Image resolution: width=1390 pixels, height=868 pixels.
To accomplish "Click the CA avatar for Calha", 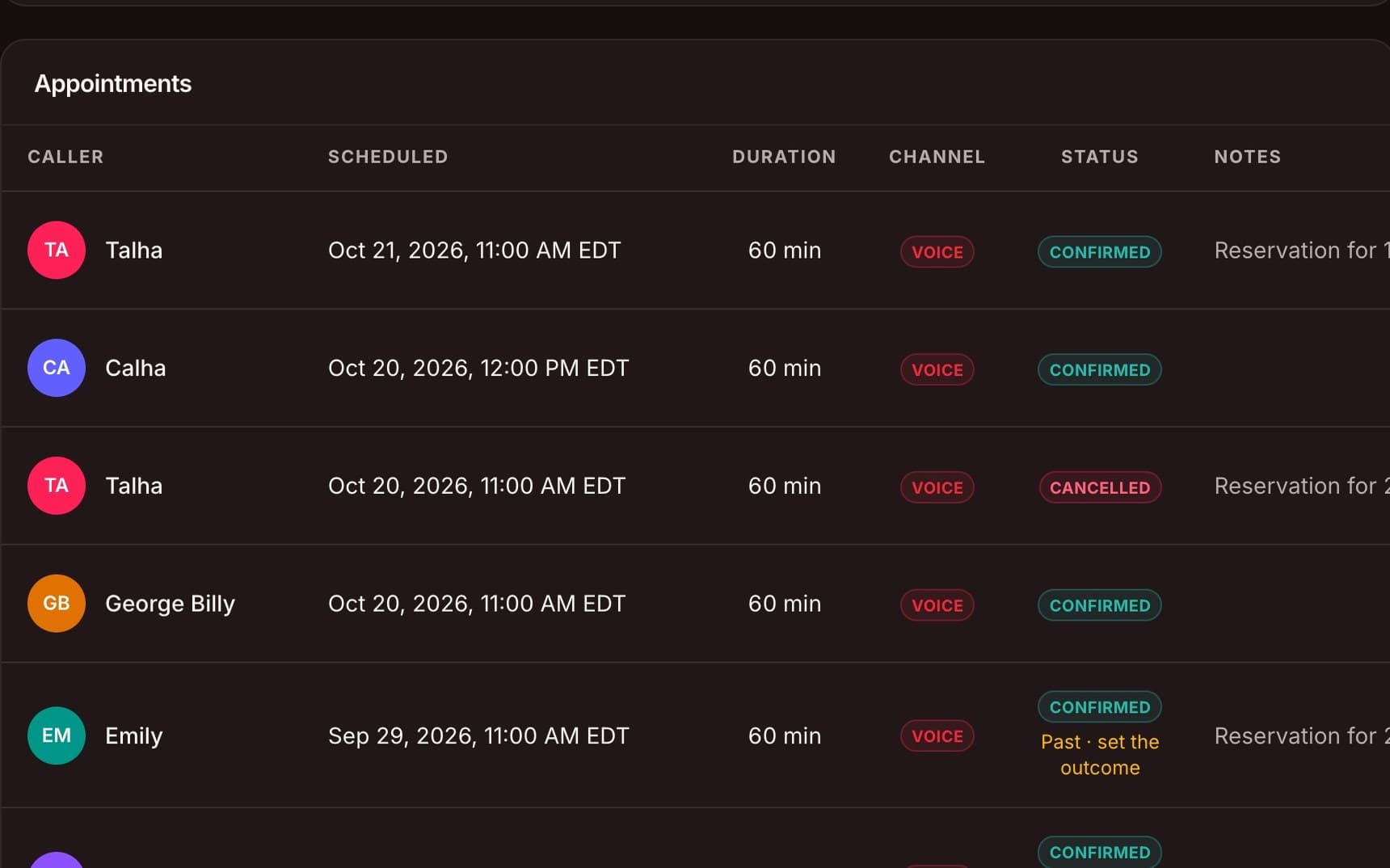I will point(57,368).
